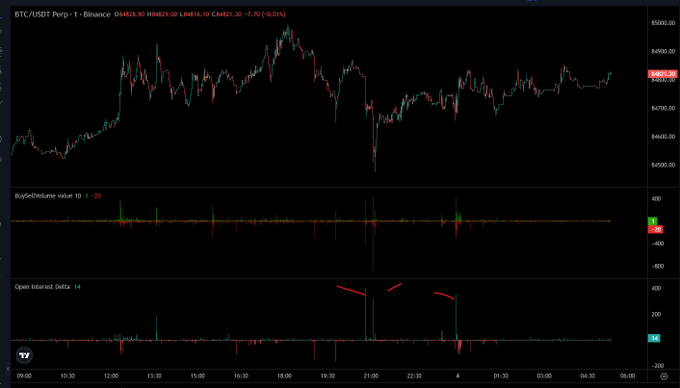Viewport: 680px width, 388px height.
Task: Click the 15:00 time axis label
Action: (197, 376)
